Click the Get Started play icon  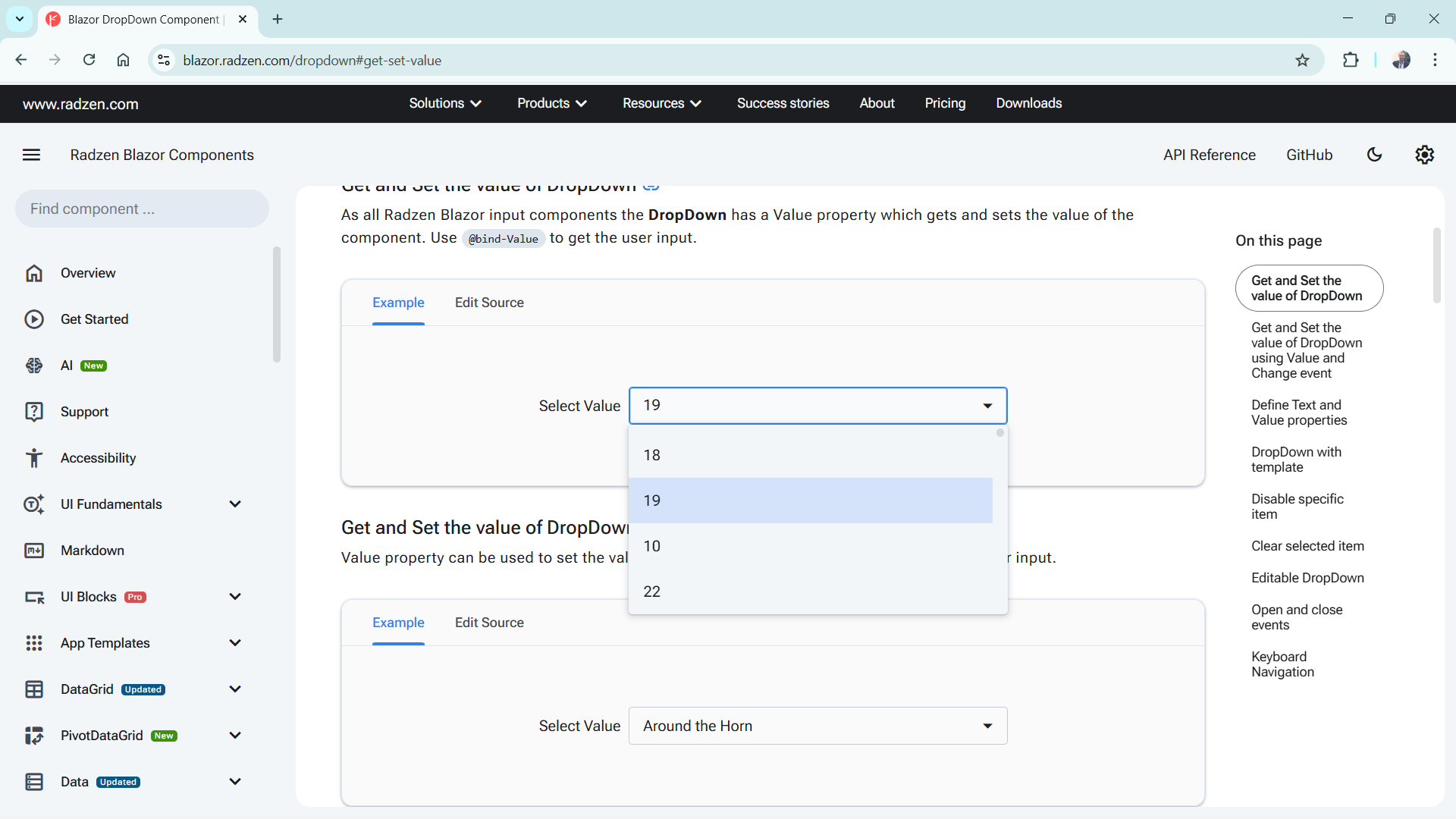34,319
